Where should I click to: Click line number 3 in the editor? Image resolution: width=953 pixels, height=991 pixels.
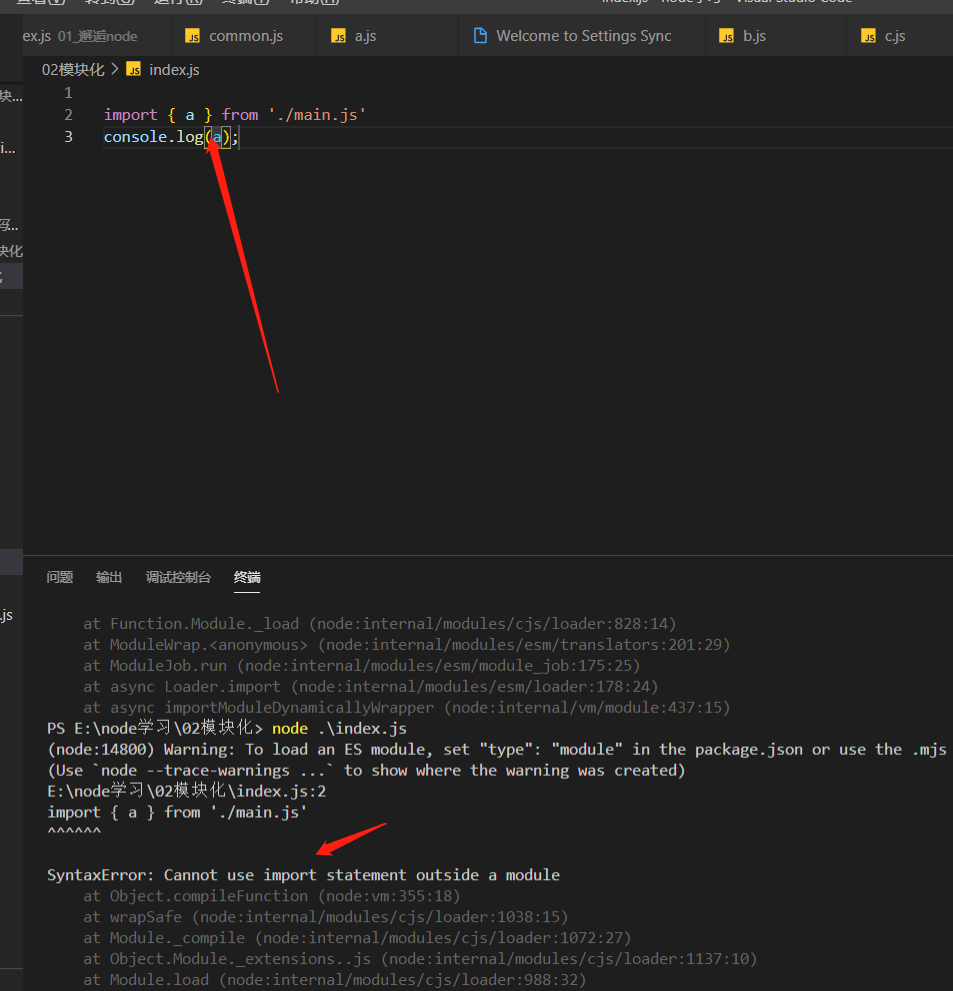point(67,136)
